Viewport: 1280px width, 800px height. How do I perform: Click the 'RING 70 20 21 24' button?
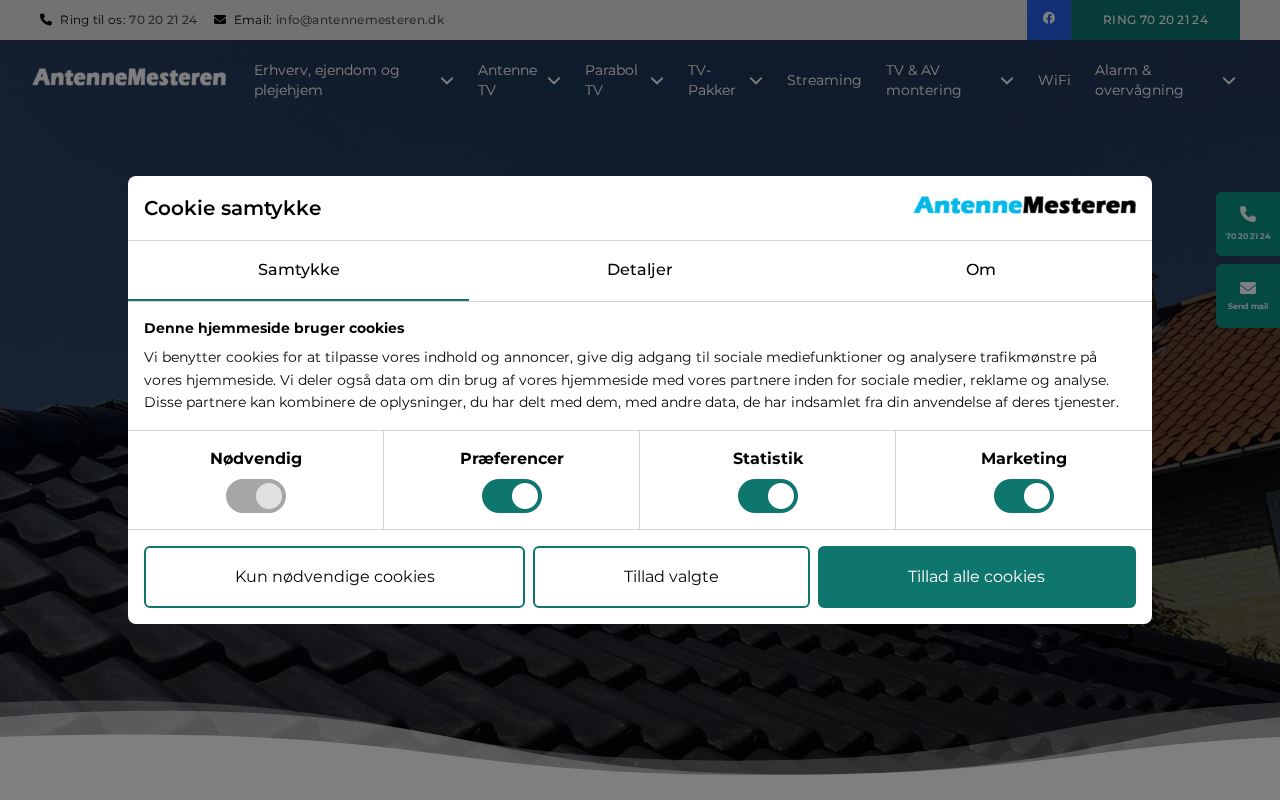[x=1155, y=20]
